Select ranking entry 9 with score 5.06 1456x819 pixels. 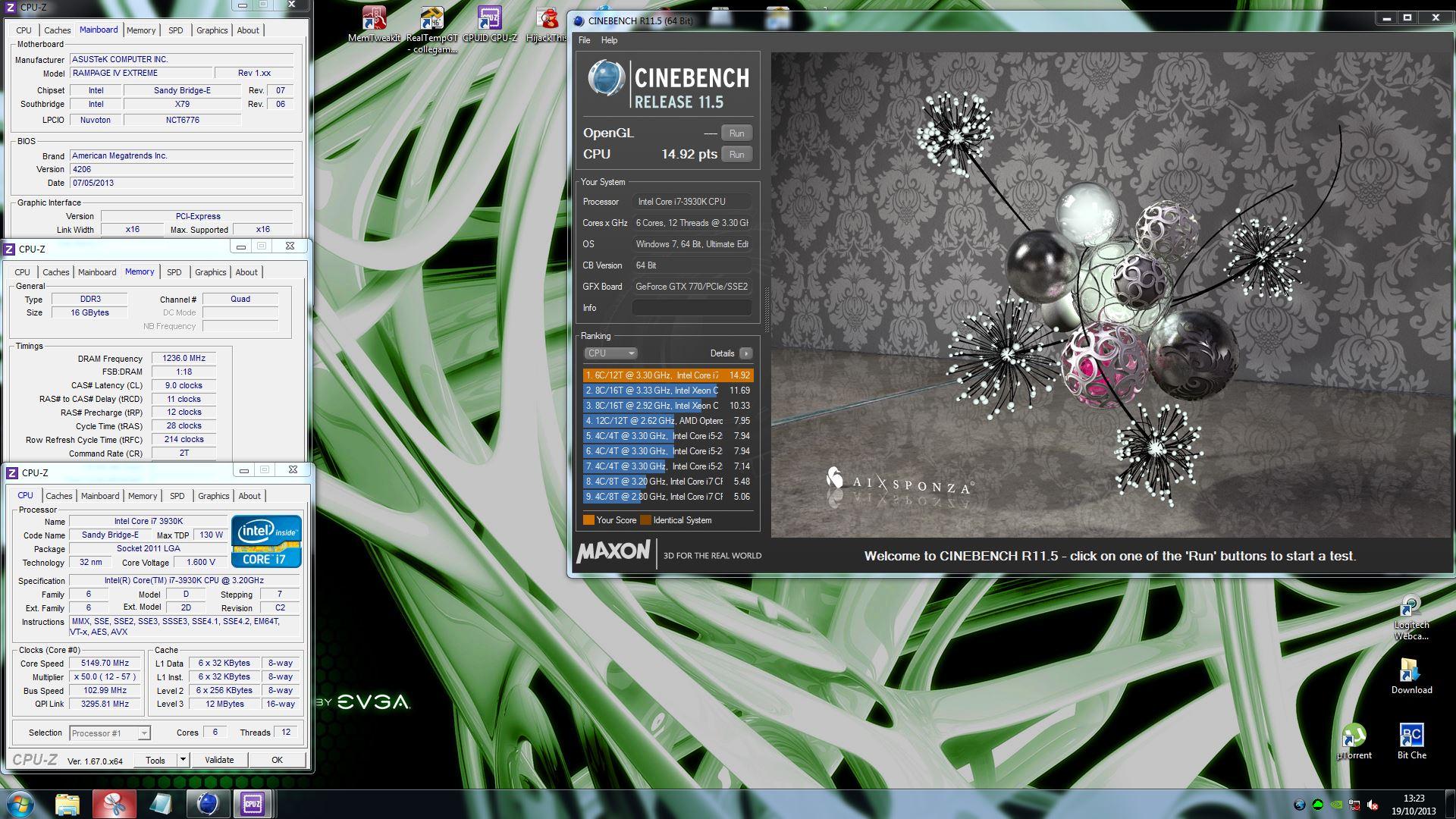click(668, 497)
